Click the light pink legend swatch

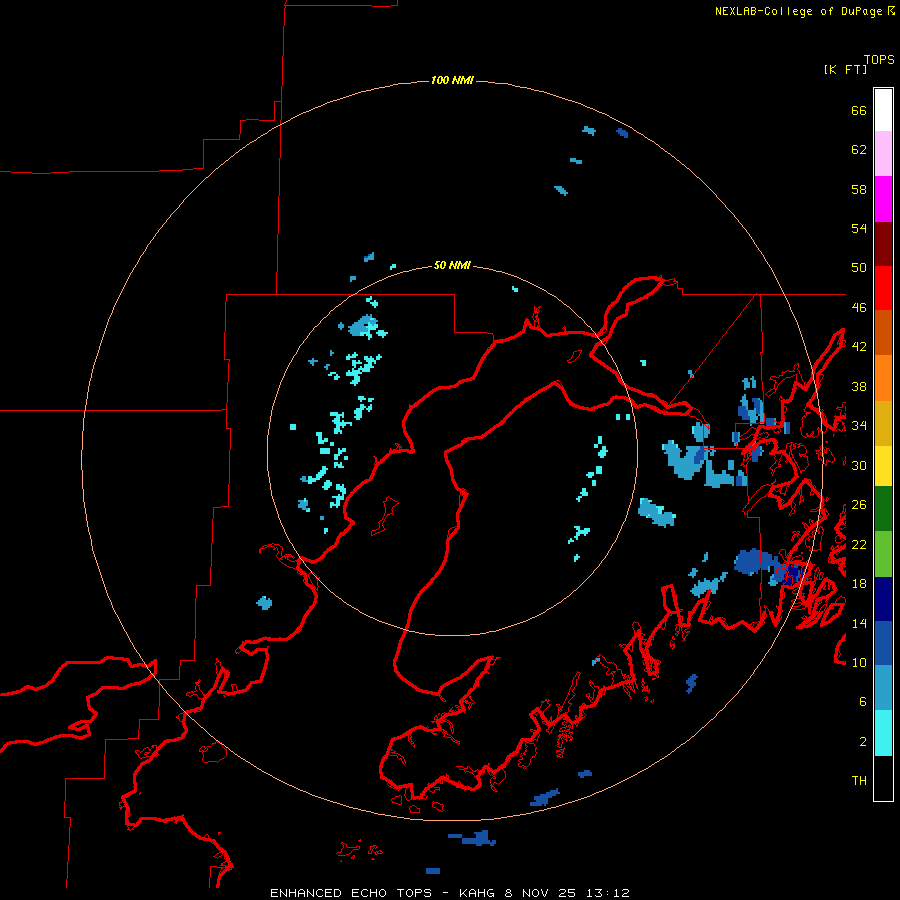[883, 153]
